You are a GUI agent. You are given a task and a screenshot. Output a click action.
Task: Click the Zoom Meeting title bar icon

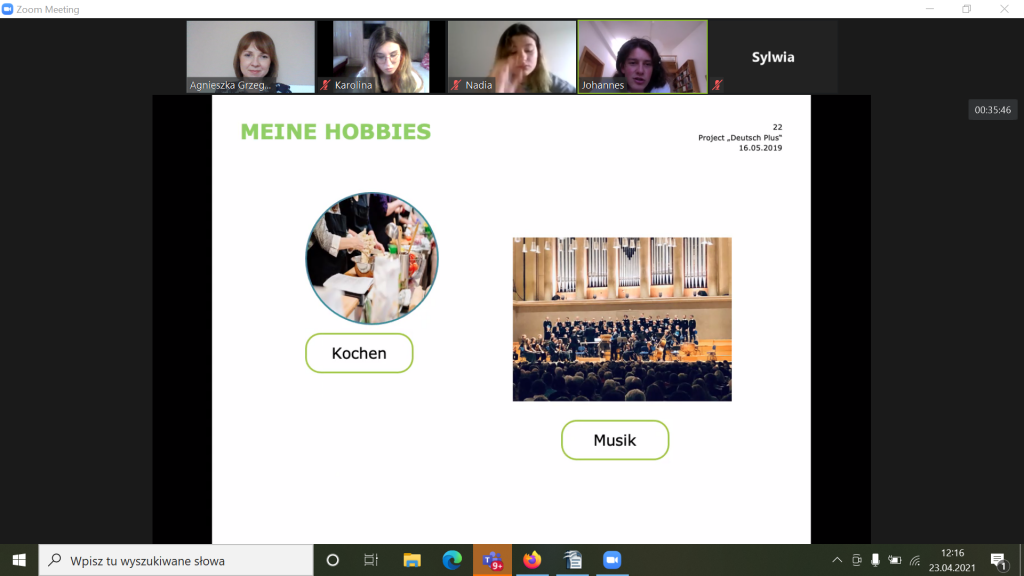(x=7, y=9)
